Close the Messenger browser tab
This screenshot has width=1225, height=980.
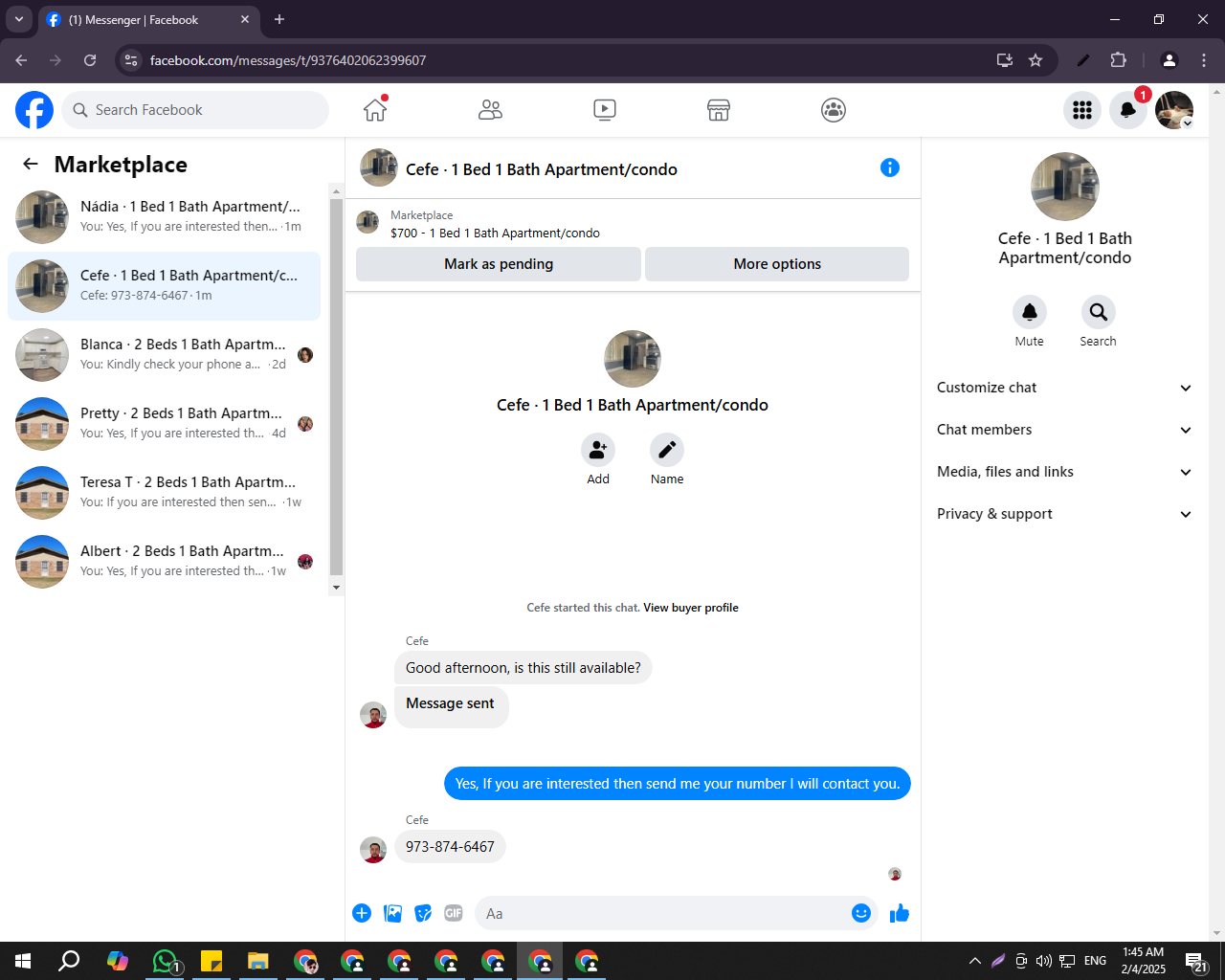[245, 19]
